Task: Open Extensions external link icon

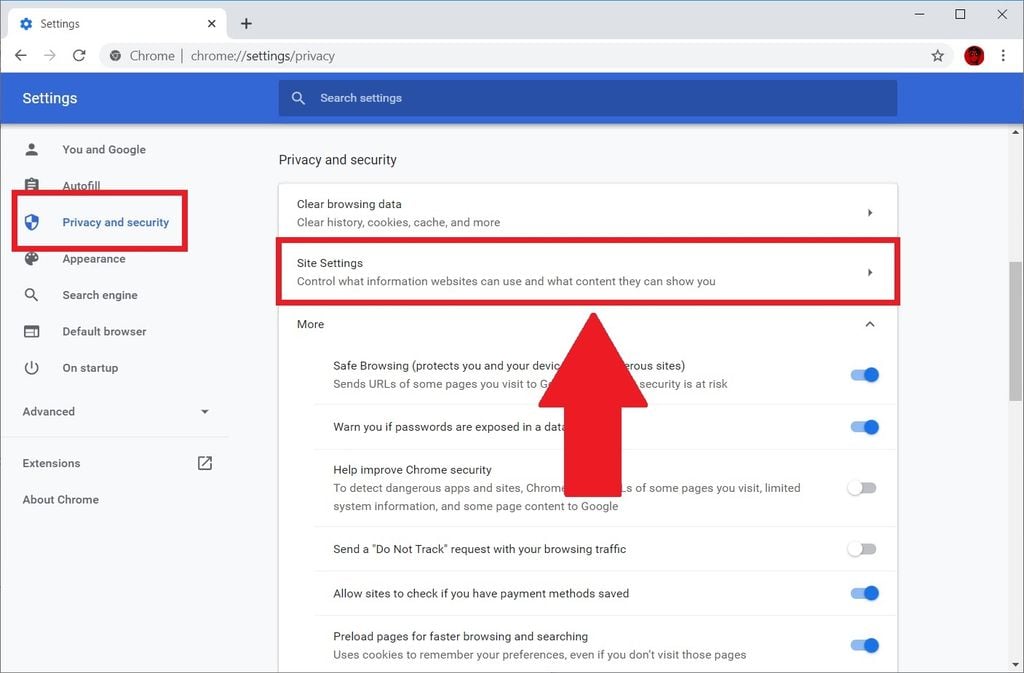Action: pyautogui.click(x=204, y=463)
